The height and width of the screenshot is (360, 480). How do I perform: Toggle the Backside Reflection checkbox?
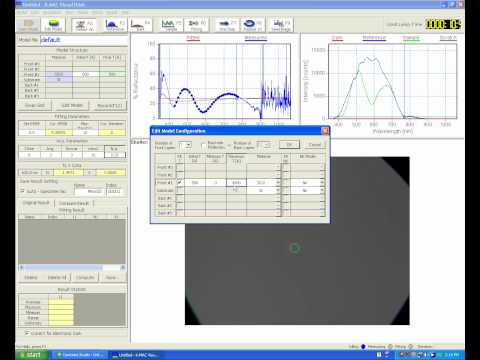pyautogui.click(x=204, y=145)
